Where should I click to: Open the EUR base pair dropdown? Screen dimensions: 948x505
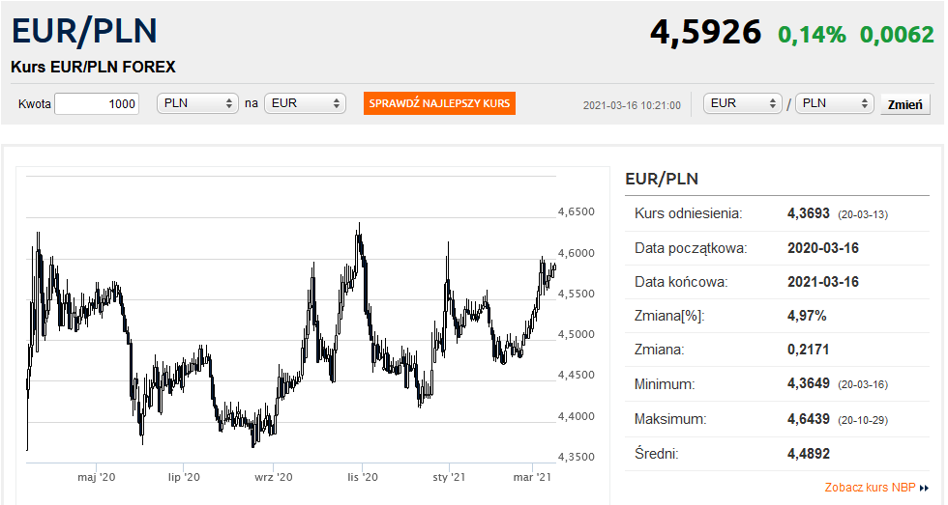743,103
